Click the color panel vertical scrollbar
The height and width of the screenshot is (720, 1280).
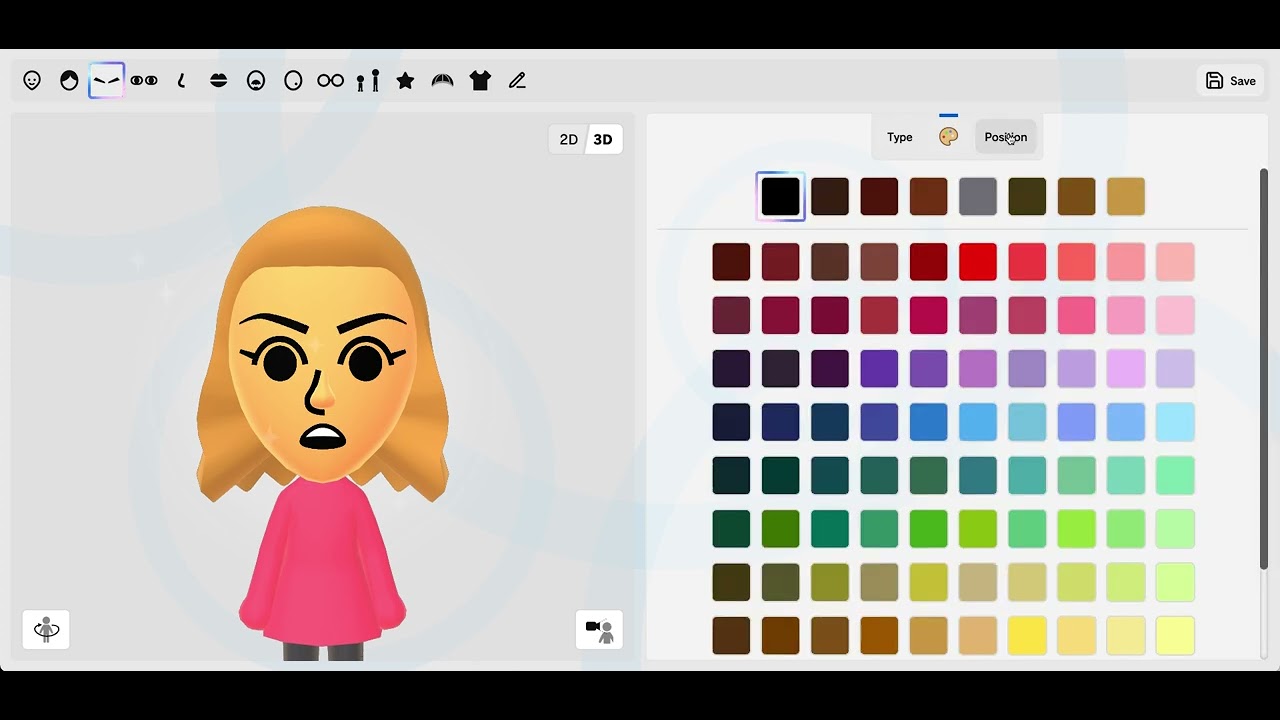pos(1264,369)
